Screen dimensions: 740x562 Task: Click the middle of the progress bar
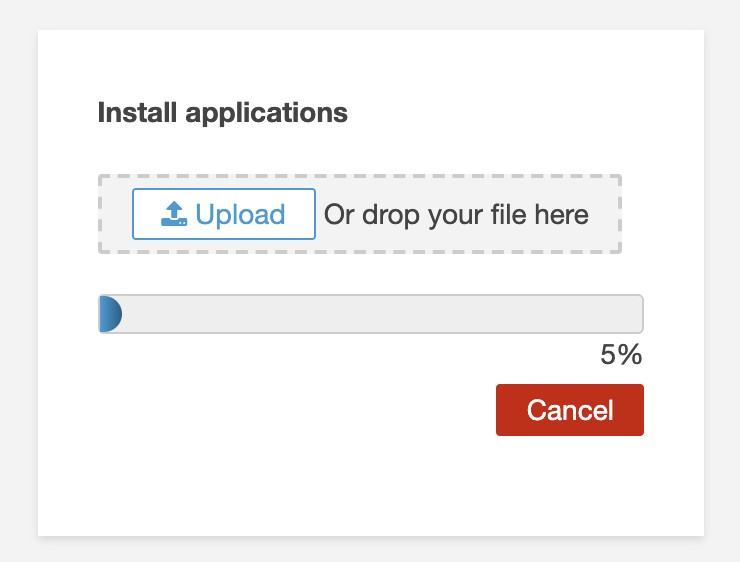coord(371,314)
